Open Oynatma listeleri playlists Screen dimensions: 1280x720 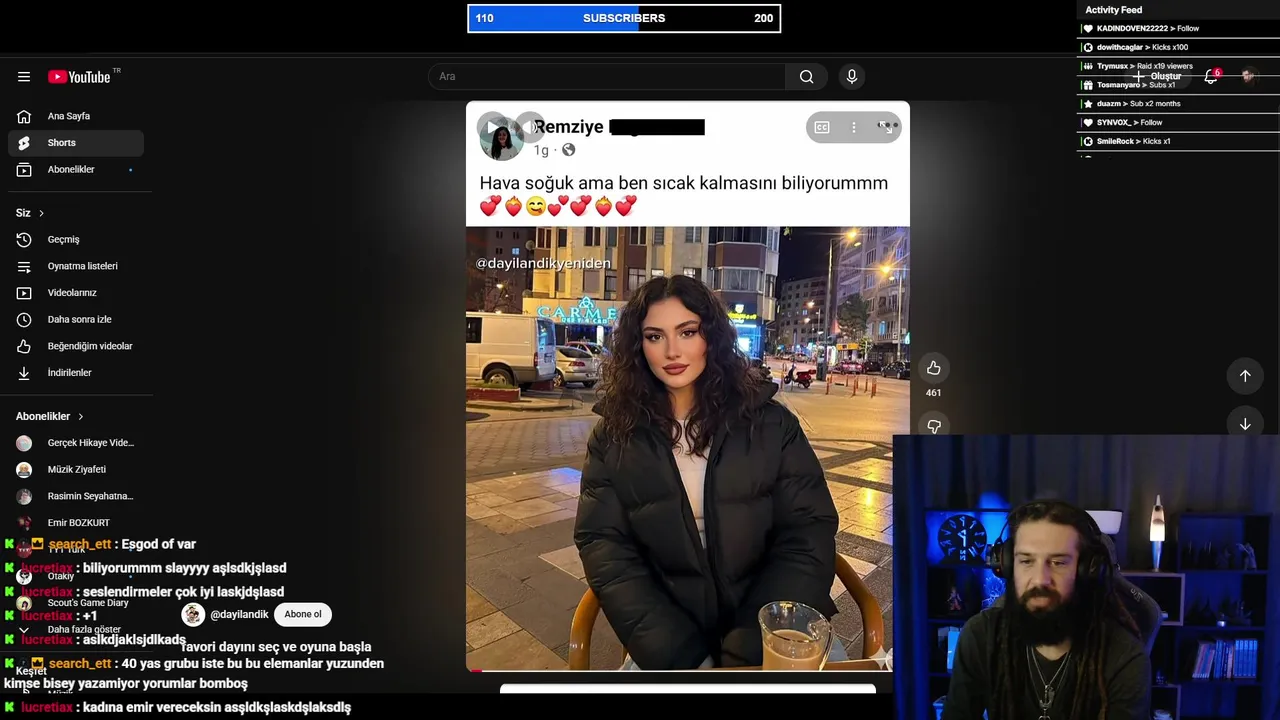click(76, 266)
